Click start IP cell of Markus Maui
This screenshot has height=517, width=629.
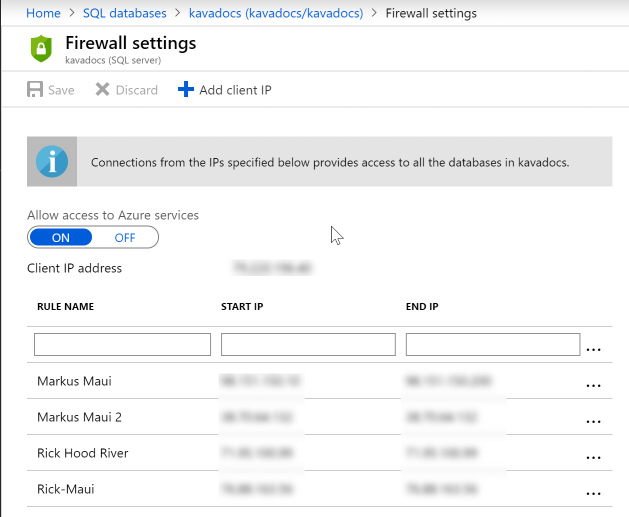(x=261, y=381)
